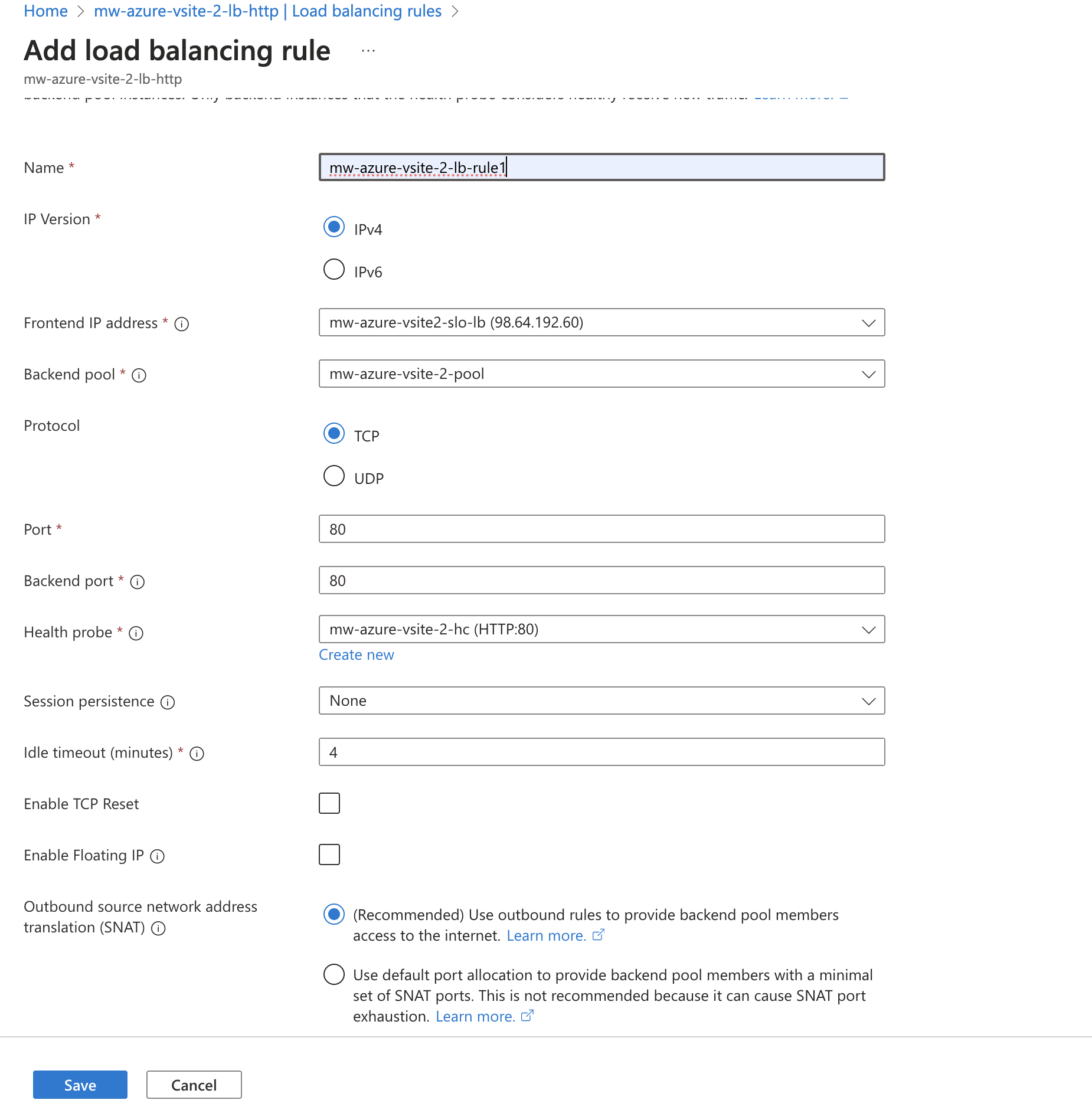The image size is (1092, 1113).
Task: Click the Backend pool info icon
Action: (x=138, y=375)
